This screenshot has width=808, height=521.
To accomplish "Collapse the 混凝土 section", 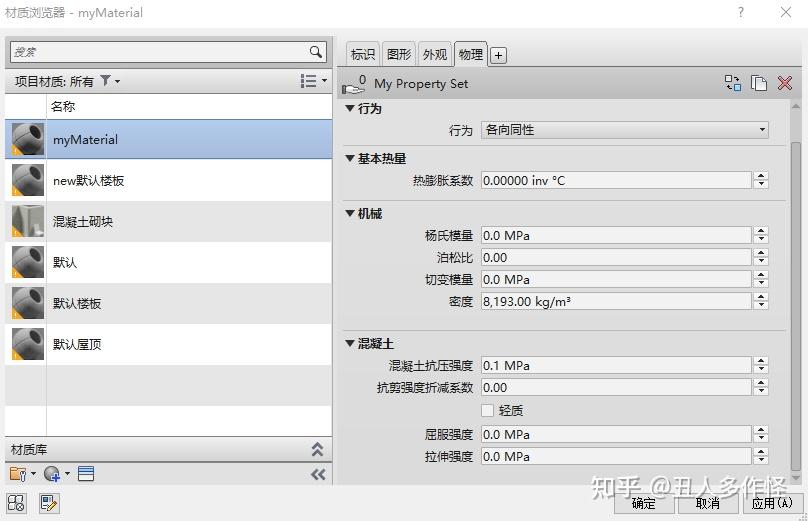I will [350, 343].
